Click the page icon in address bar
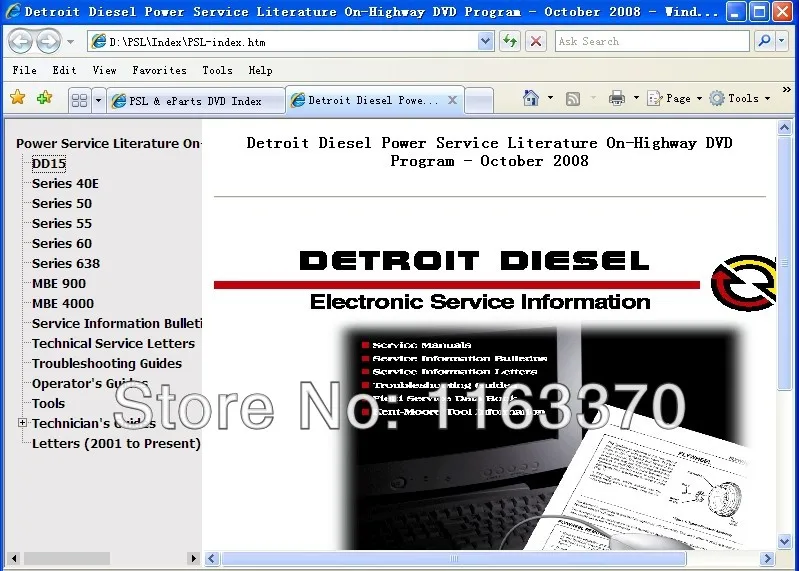The height and width of the screenshot is (571, 799). pos(99,42)
